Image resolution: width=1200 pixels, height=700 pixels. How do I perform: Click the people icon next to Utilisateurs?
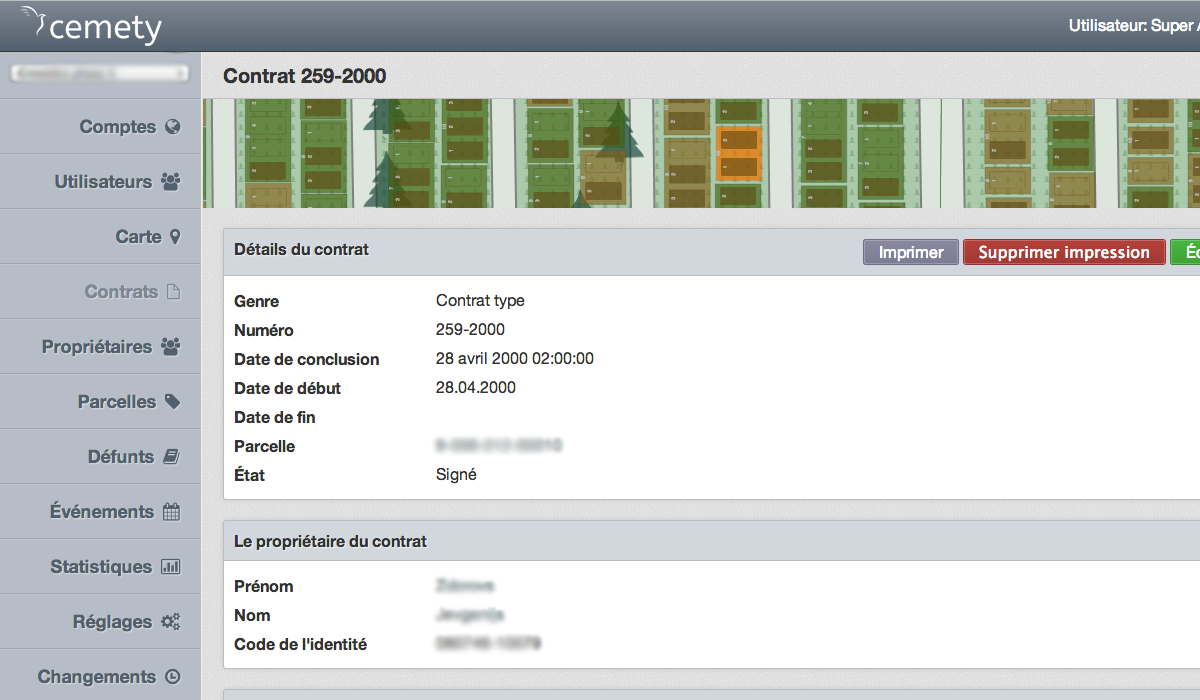171,182
